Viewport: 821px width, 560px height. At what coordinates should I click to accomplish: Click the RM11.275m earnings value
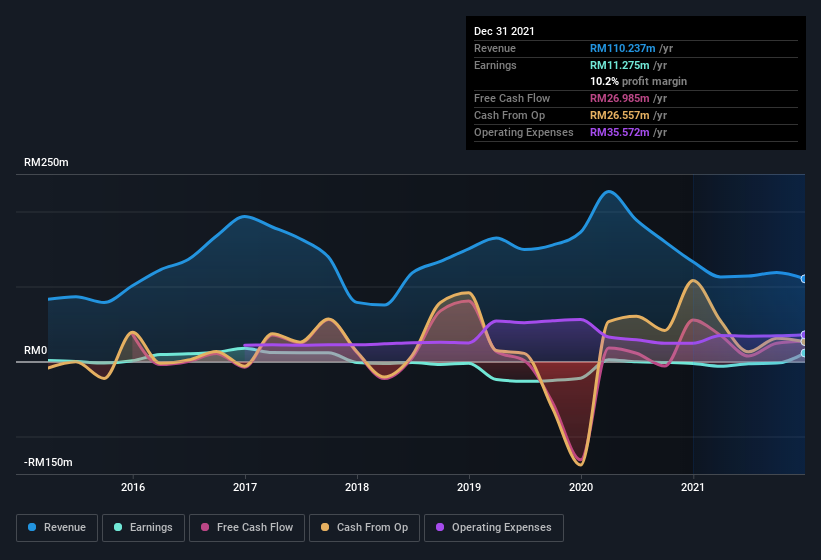point(619,65)
